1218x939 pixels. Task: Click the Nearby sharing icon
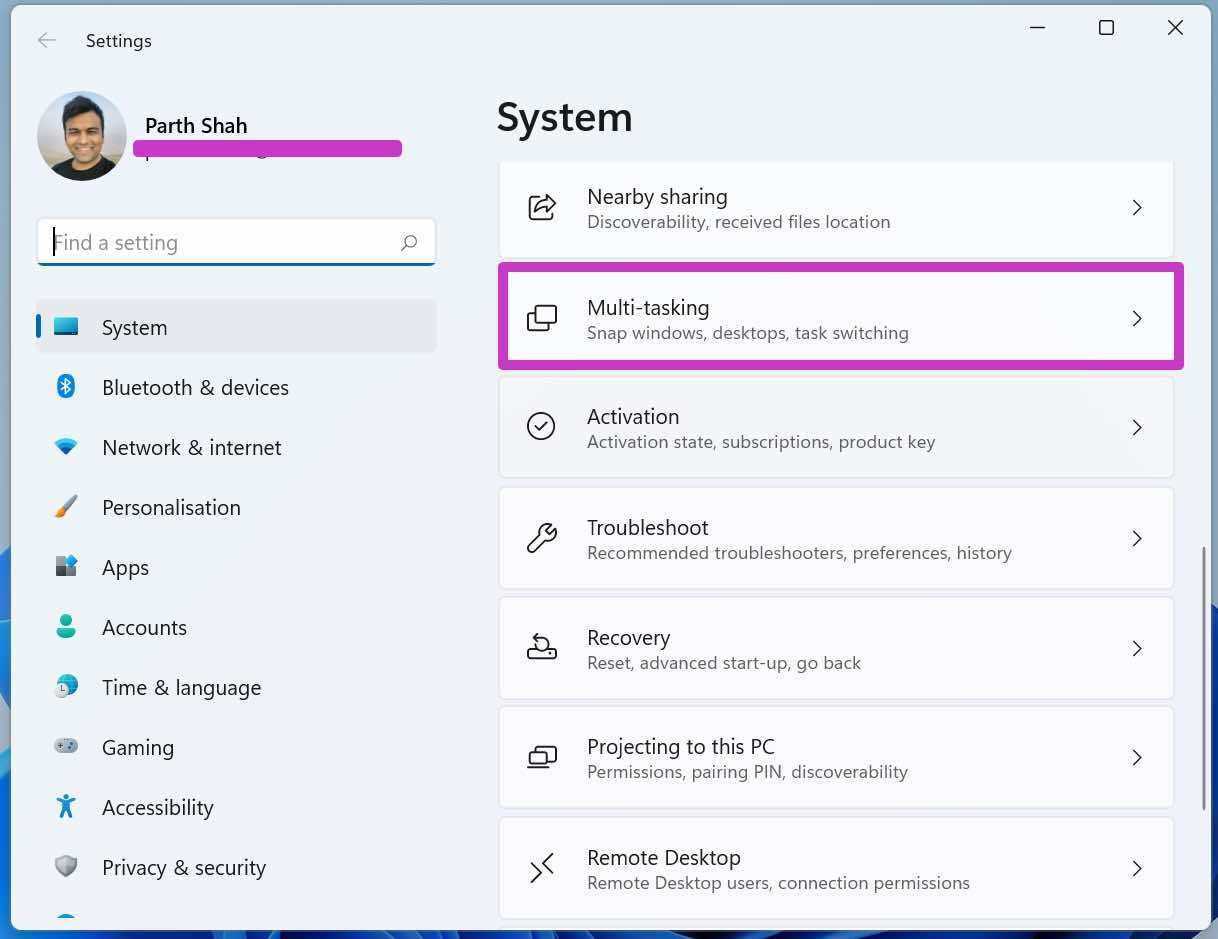[x=541, y=208]
